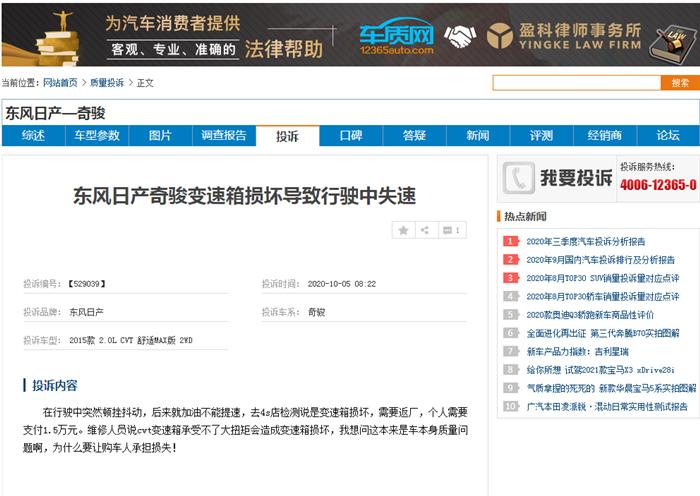
Task: Click the 法律帮助 banner text
Action: tap(283, 49)
